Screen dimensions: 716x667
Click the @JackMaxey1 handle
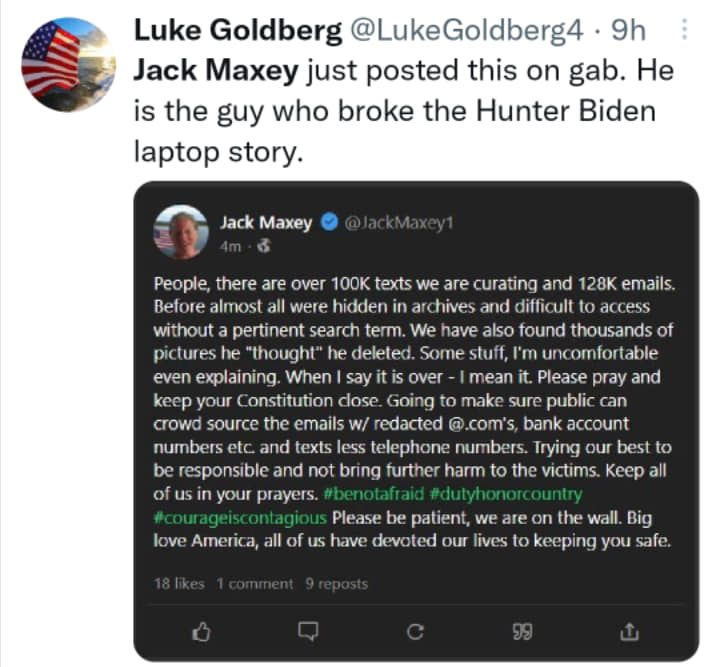[399, 223]
